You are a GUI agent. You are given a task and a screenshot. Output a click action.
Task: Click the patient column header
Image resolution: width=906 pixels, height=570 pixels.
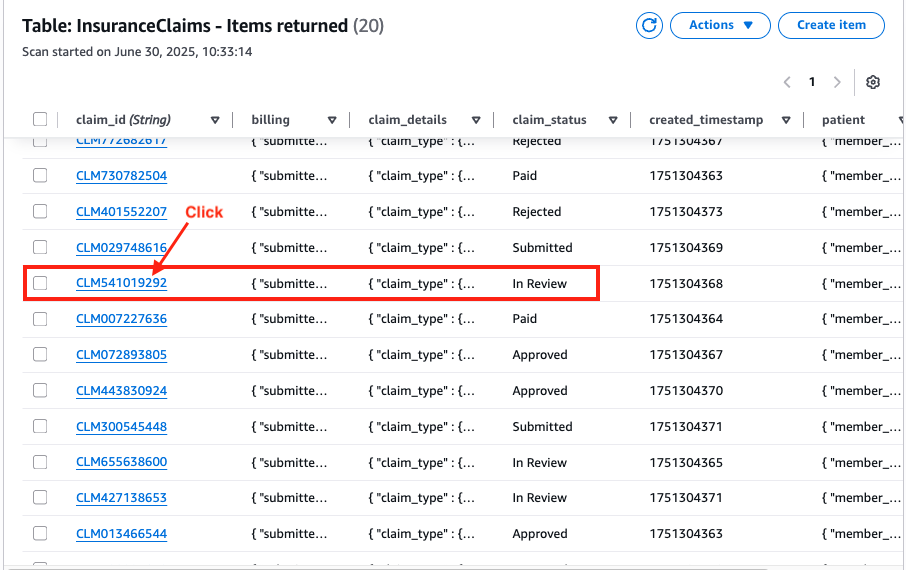click(x=843, y=120)
